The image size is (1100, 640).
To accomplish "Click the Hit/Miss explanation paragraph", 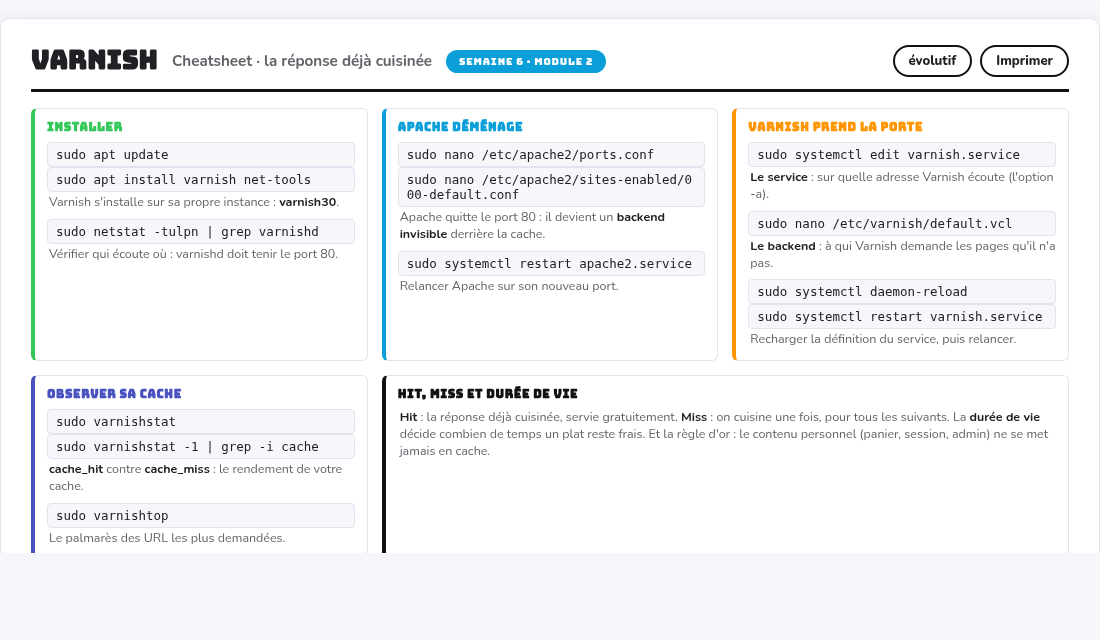I will pos(724,434).
